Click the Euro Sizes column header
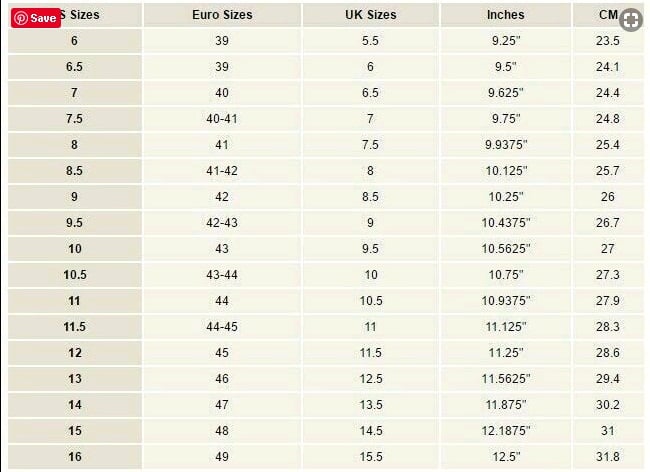This screenshot has width=650, height=472. (x=222, y=15)
